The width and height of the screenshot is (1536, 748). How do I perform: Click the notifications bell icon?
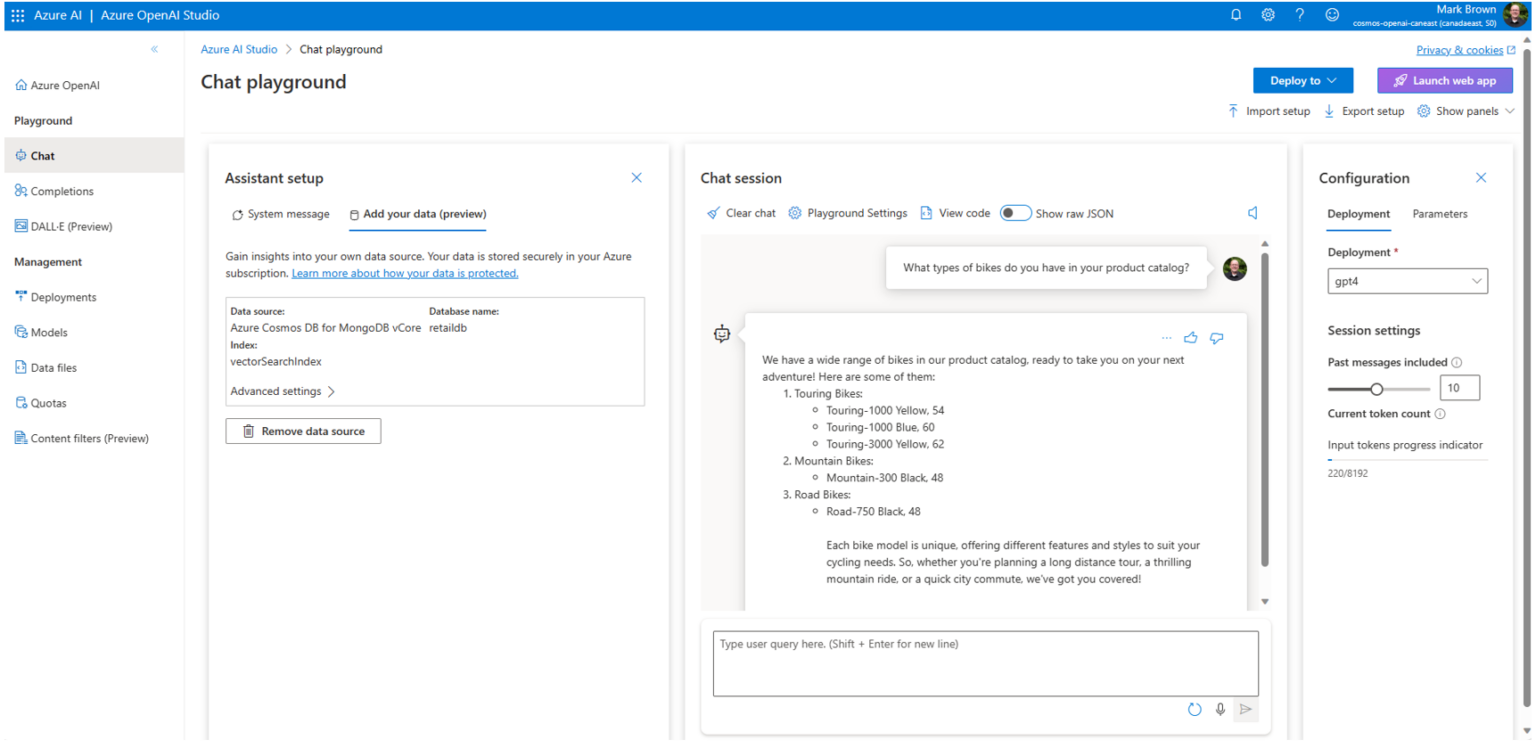point(1236,15)
